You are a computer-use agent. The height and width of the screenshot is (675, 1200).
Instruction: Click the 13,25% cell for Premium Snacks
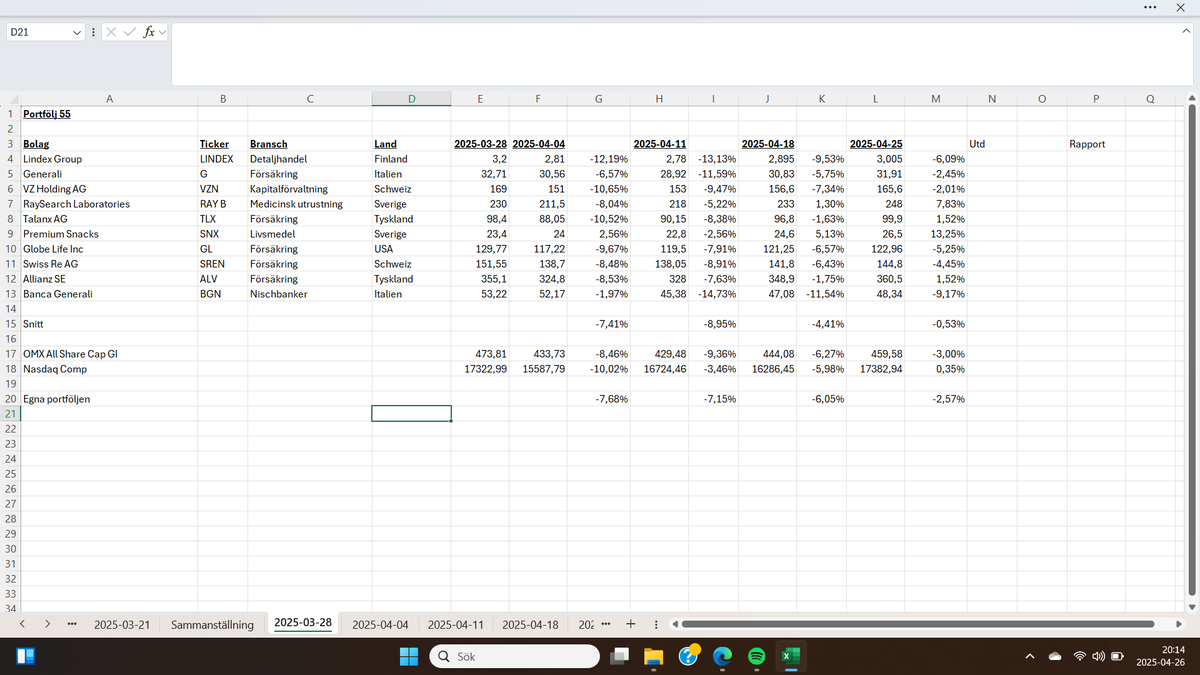tap(935, 234)
